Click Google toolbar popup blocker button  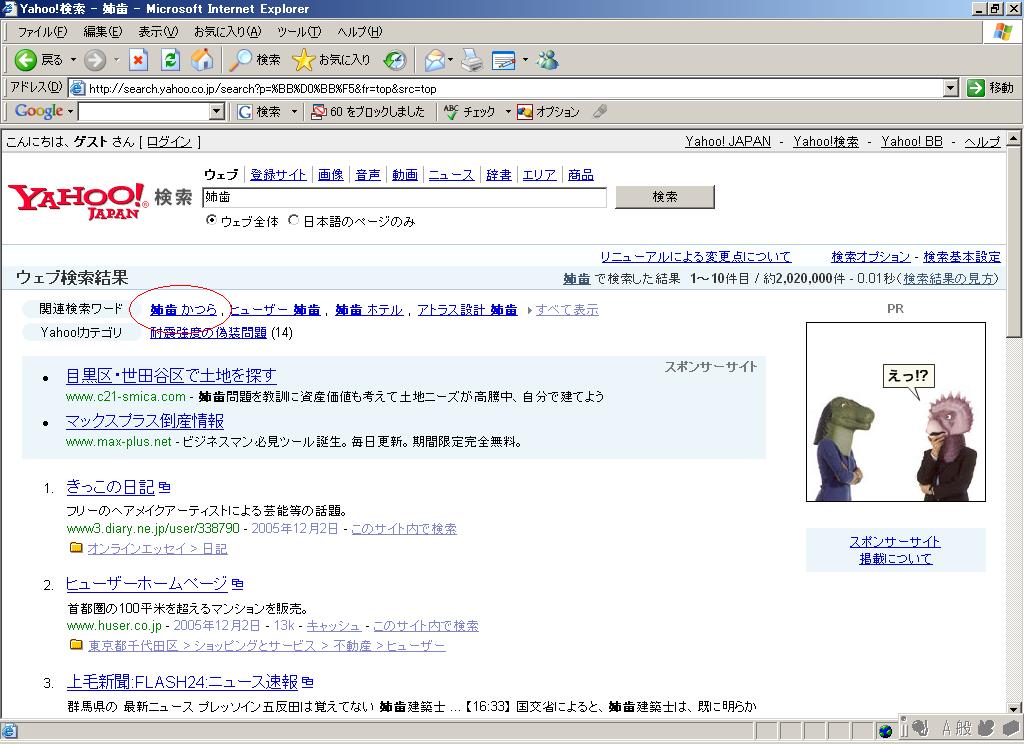(368, 112)
